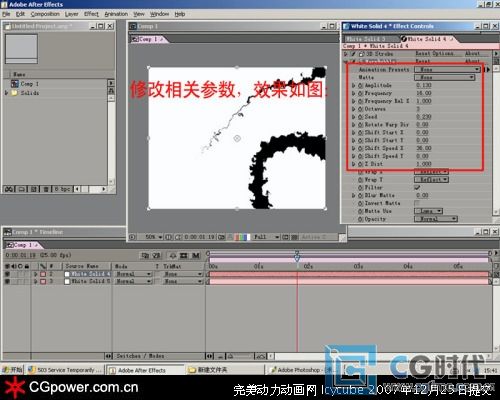Create a new folder in Project window
Screen dimensions: 500x400
[21, 189]
